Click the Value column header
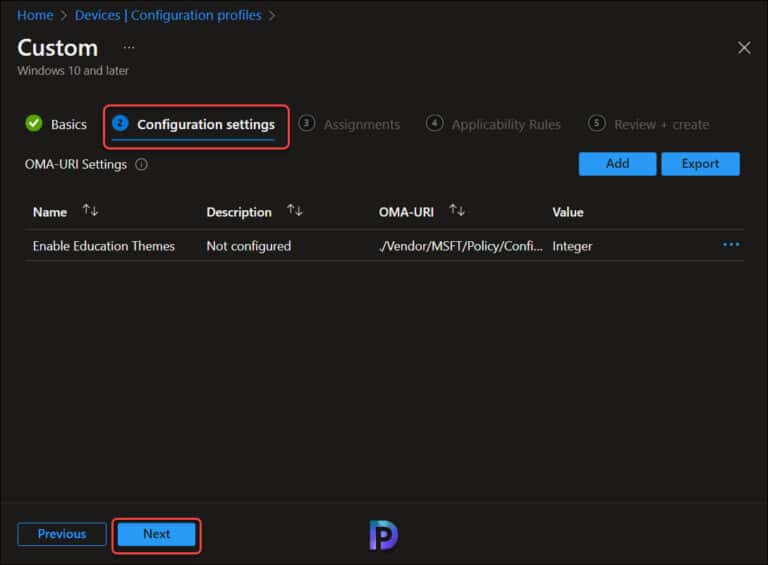The width and height of the screenshot is (768, 565). 568,212
